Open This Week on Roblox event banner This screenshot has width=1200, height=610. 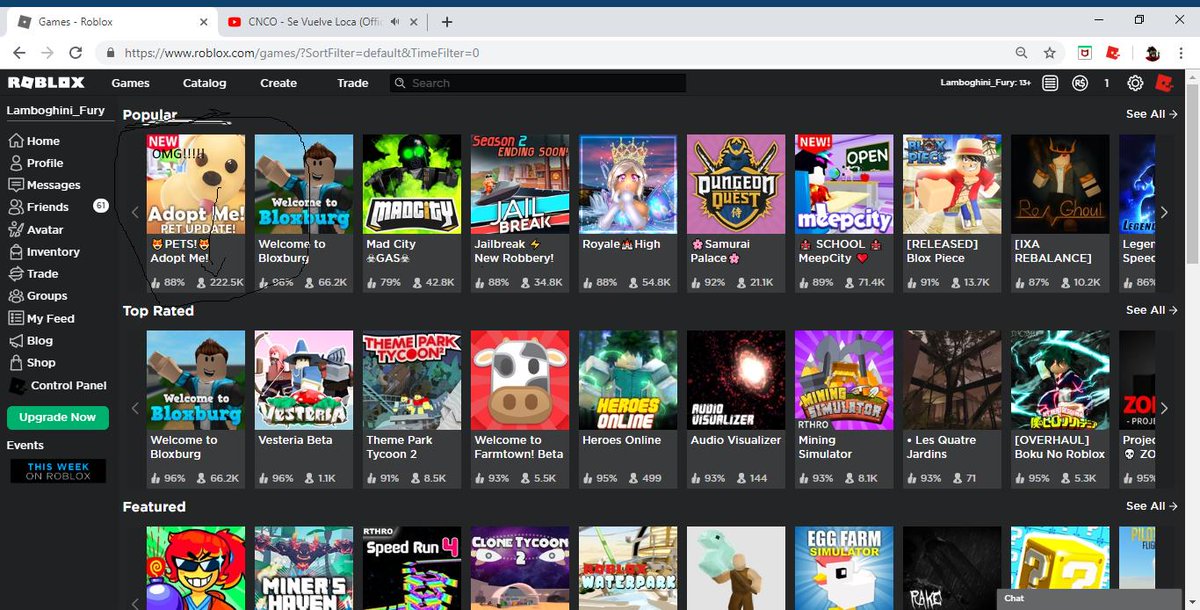tap(58, 471)
